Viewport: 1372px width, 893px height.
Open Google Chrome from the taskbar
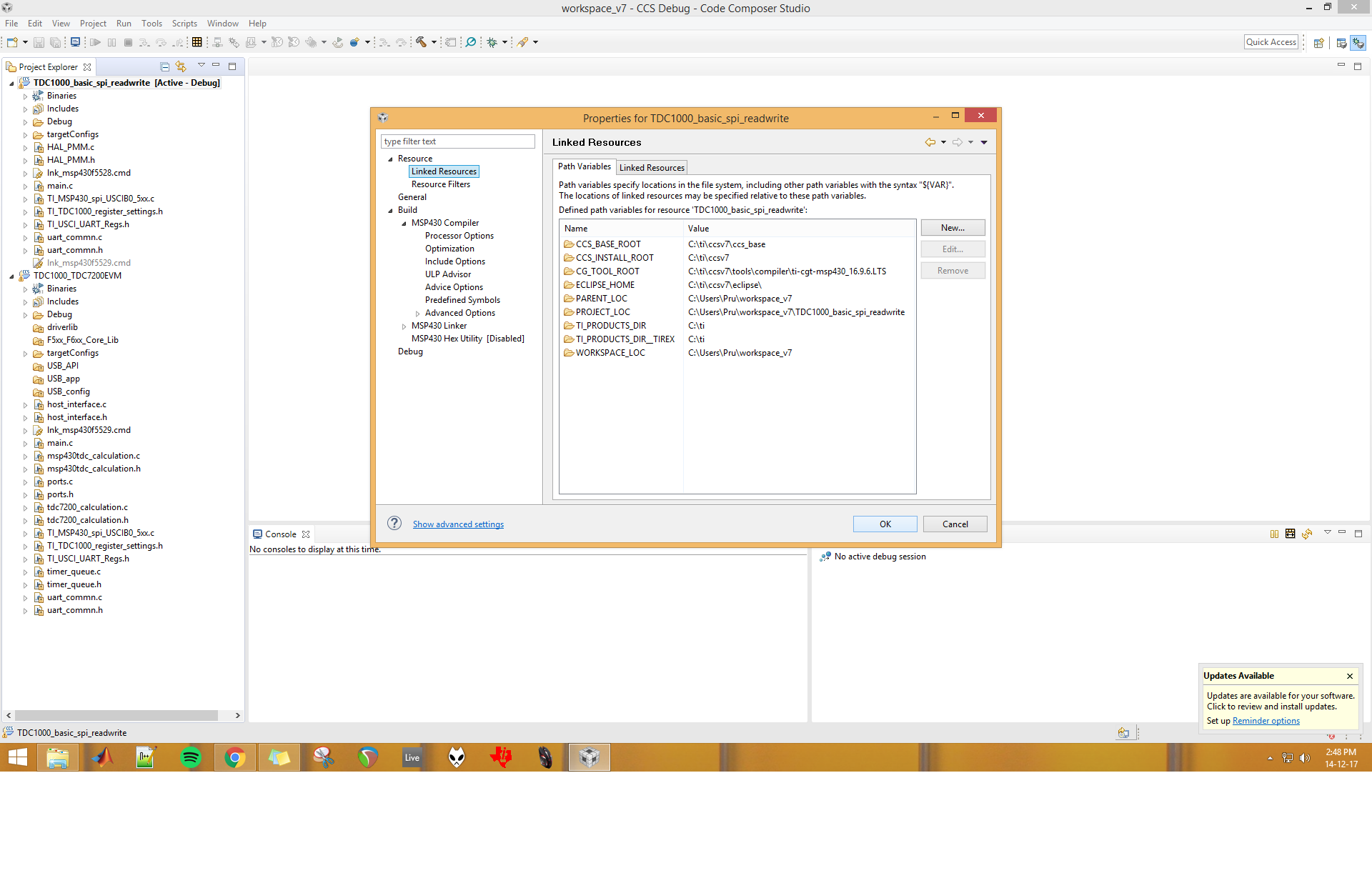pos(234,757)
